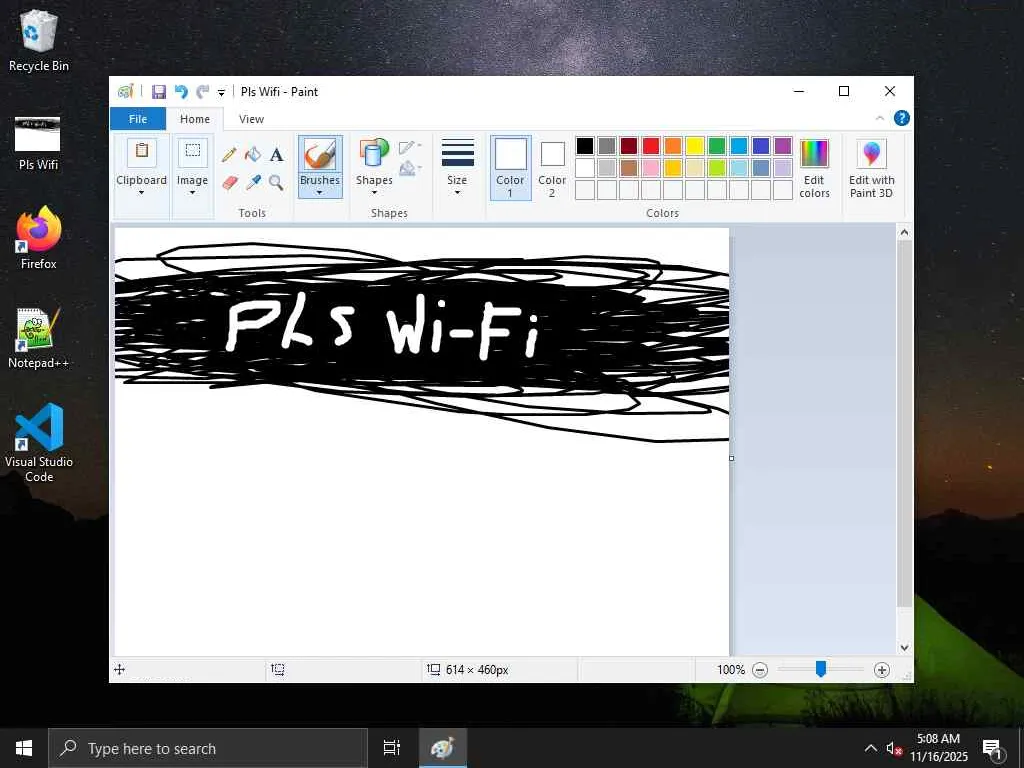Select the Magnifier tool

pyautogui.click(x=276, y=182)
